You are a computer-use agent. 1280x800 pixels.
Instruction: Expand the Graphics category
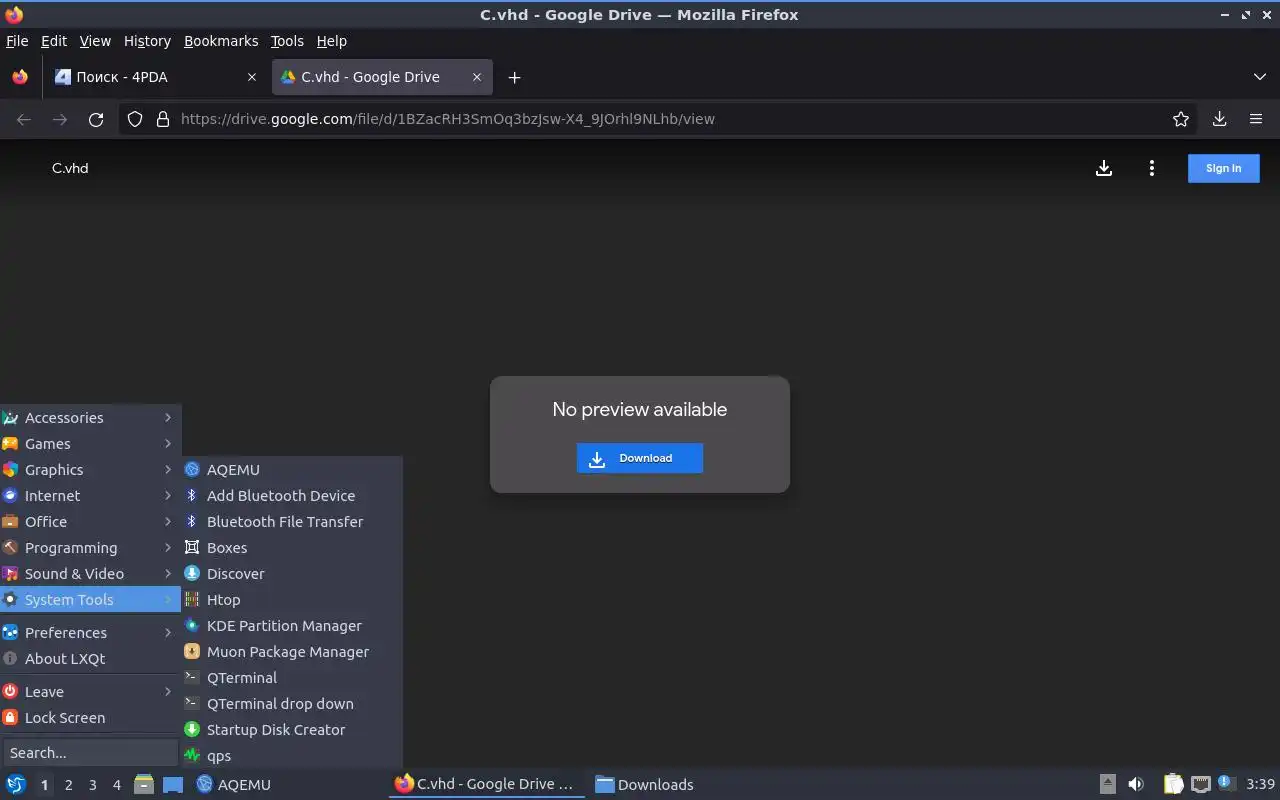click(90, 470)
